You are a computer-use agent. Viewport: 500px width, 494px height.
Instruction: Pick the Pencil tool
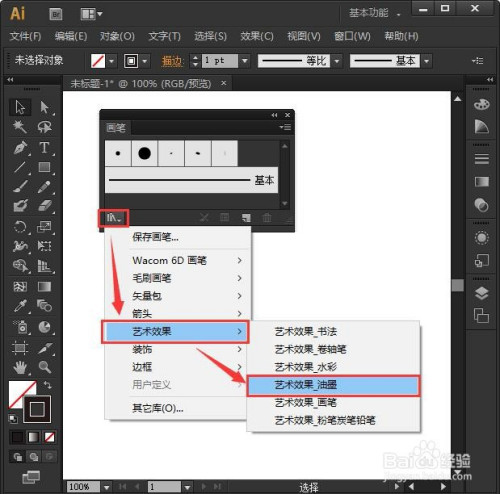point(44,186)
